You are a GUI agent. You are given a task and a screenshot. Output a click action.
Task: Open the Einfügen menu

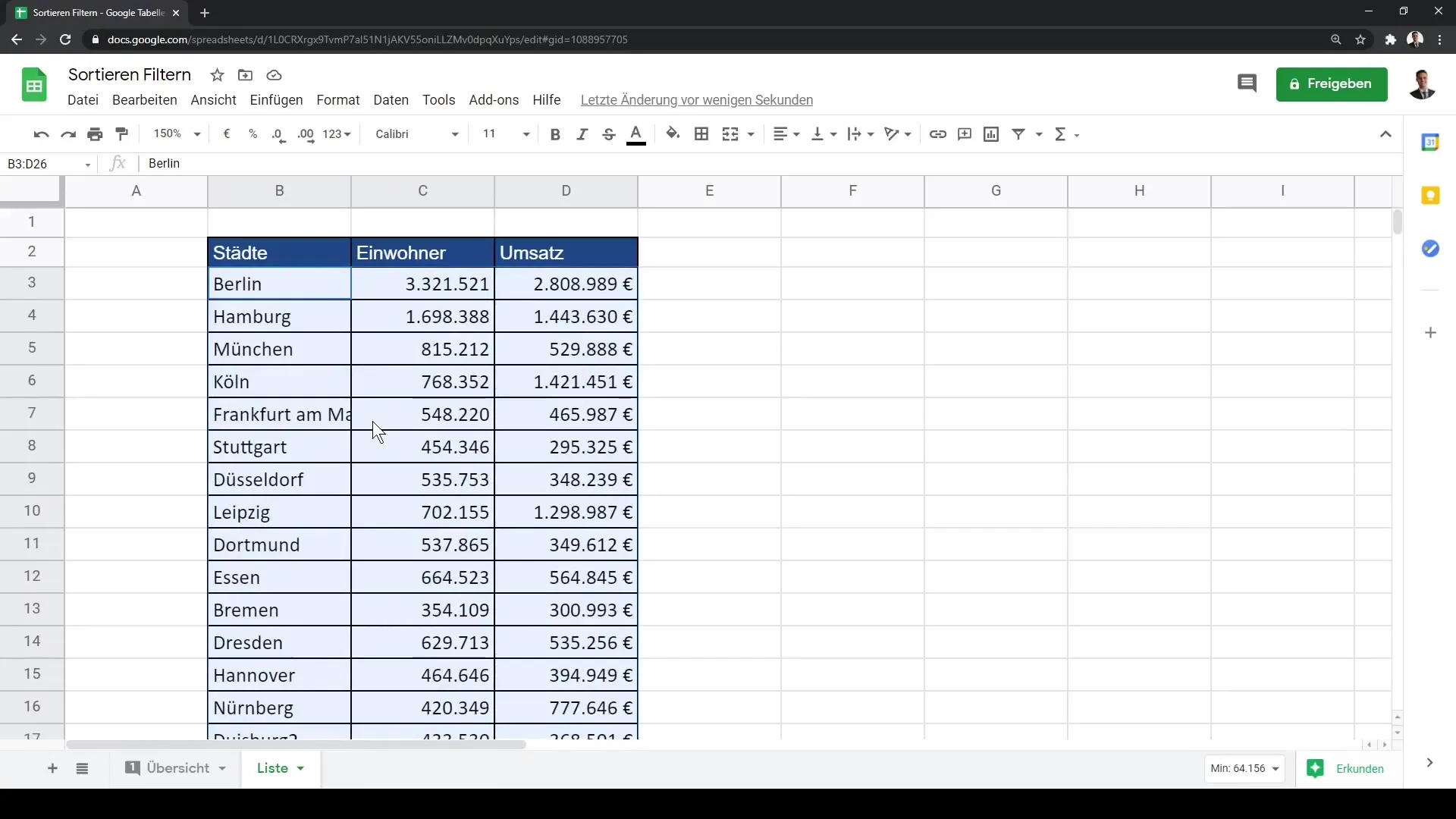point(276,100)
